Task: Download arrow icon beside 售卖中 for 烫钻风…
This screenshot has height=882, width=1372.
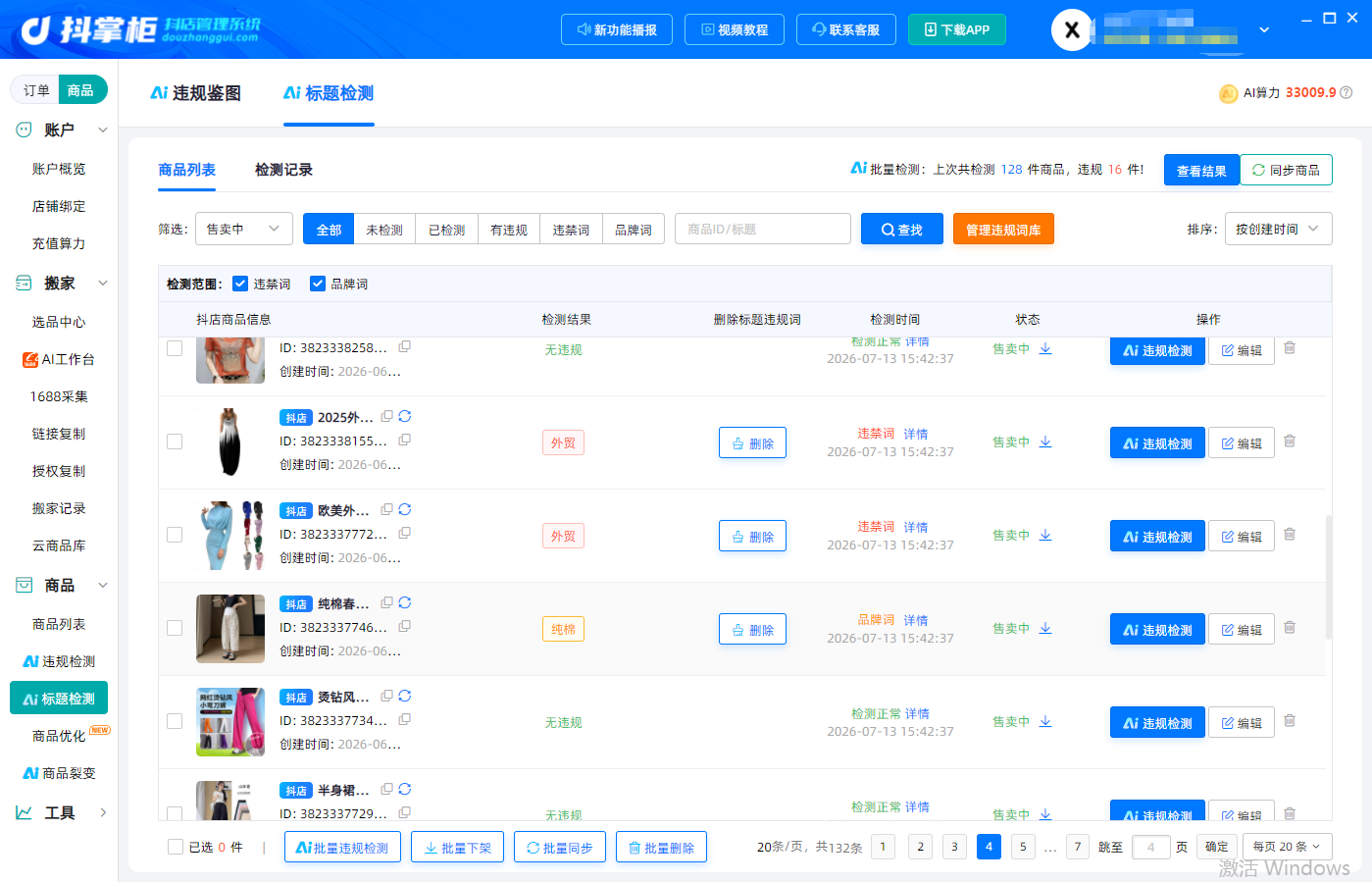Action: click(1045, 721)
